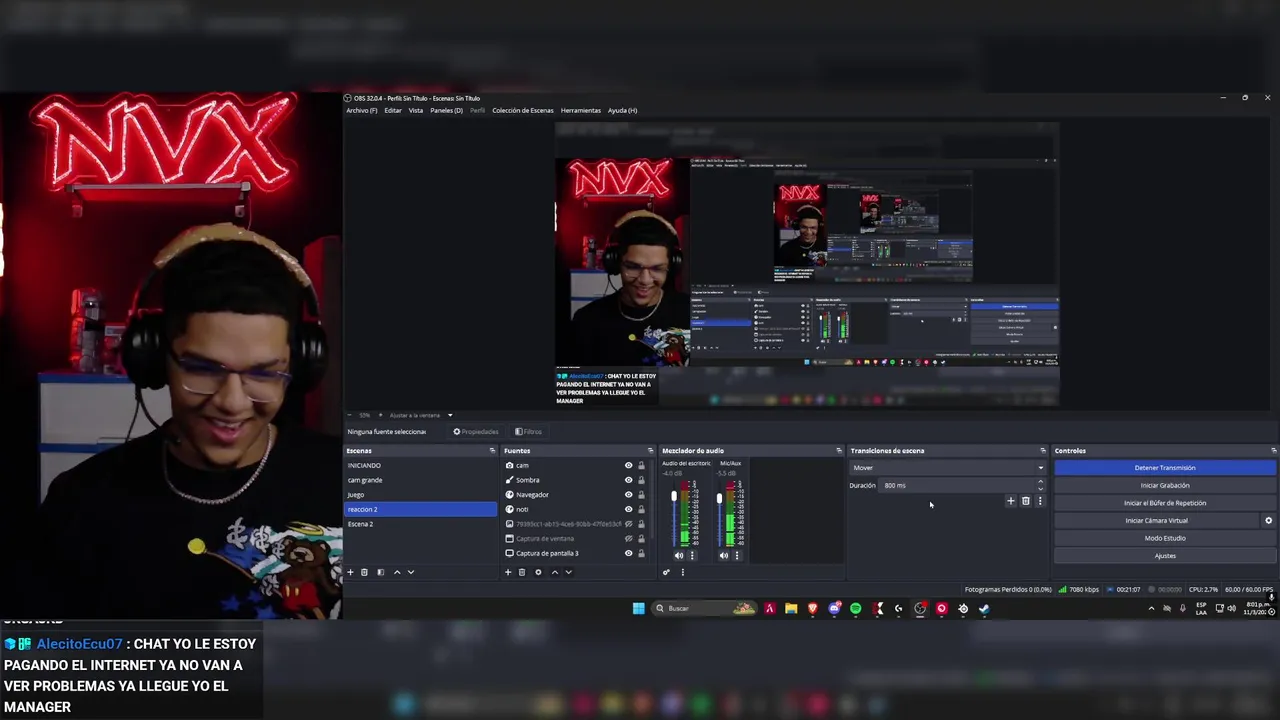Open Windows Start button on taskbar
This screenshot has height=720, width=1280.
pyautogui.click(x=638, y=608)
